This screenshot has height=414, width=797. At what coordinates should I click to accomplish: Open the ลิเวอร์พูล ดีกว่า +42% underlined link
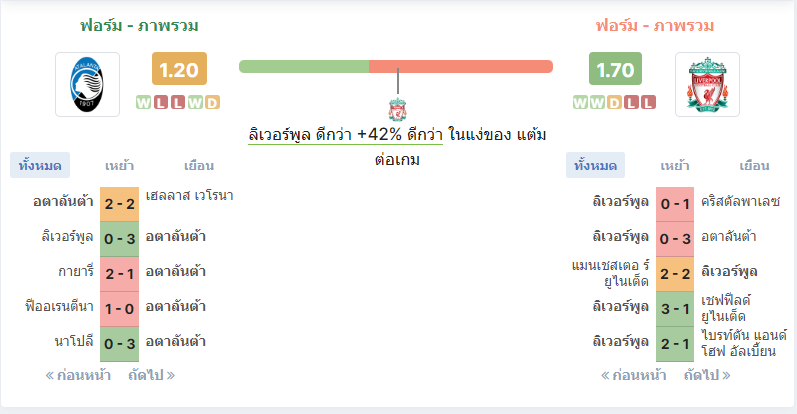pyautogui.click(x=345, y=135)
